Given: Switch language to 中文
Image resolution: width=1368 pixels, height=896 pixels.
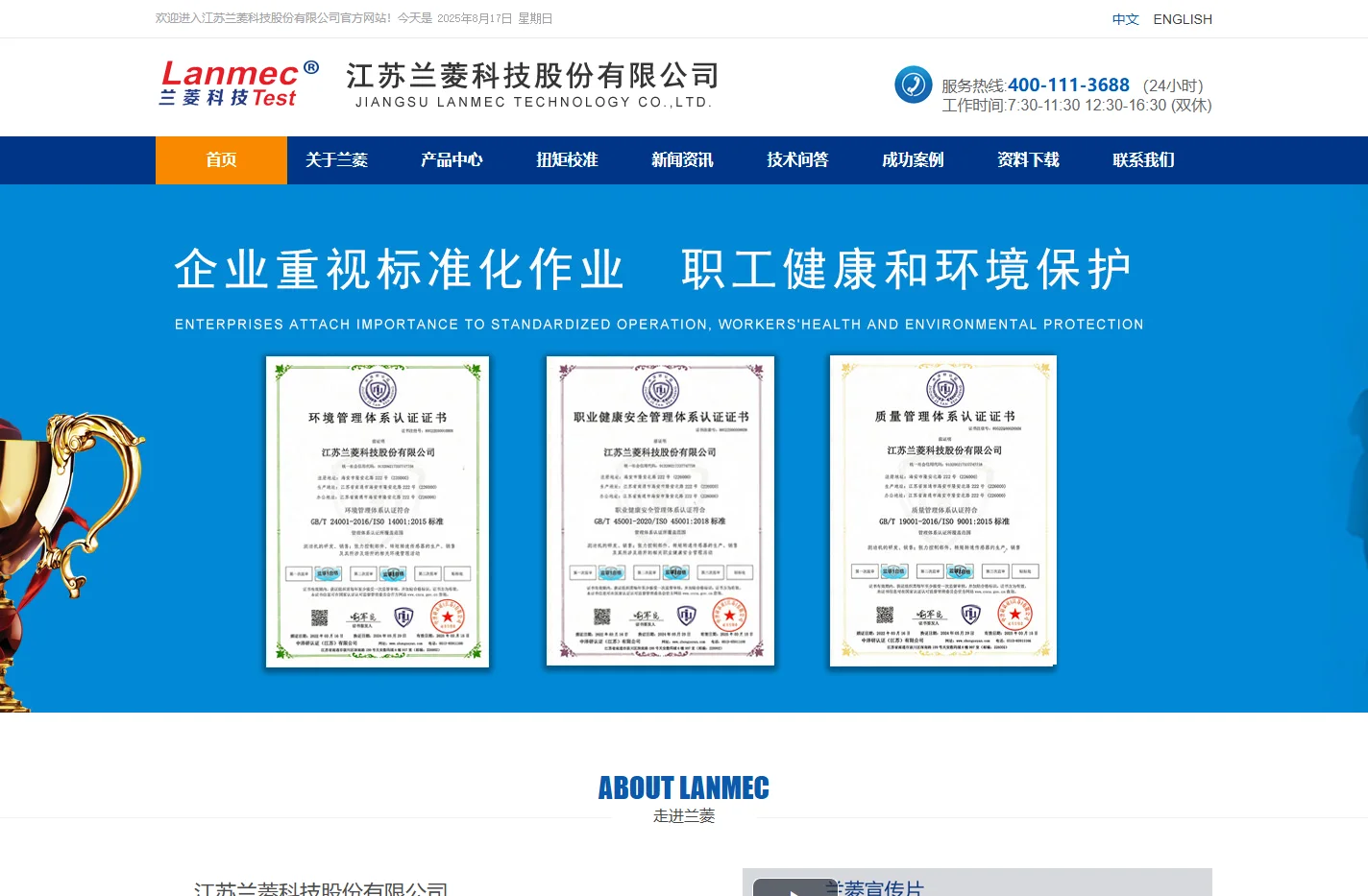Looking at the screenshot, I should (x=1125, y=19).
